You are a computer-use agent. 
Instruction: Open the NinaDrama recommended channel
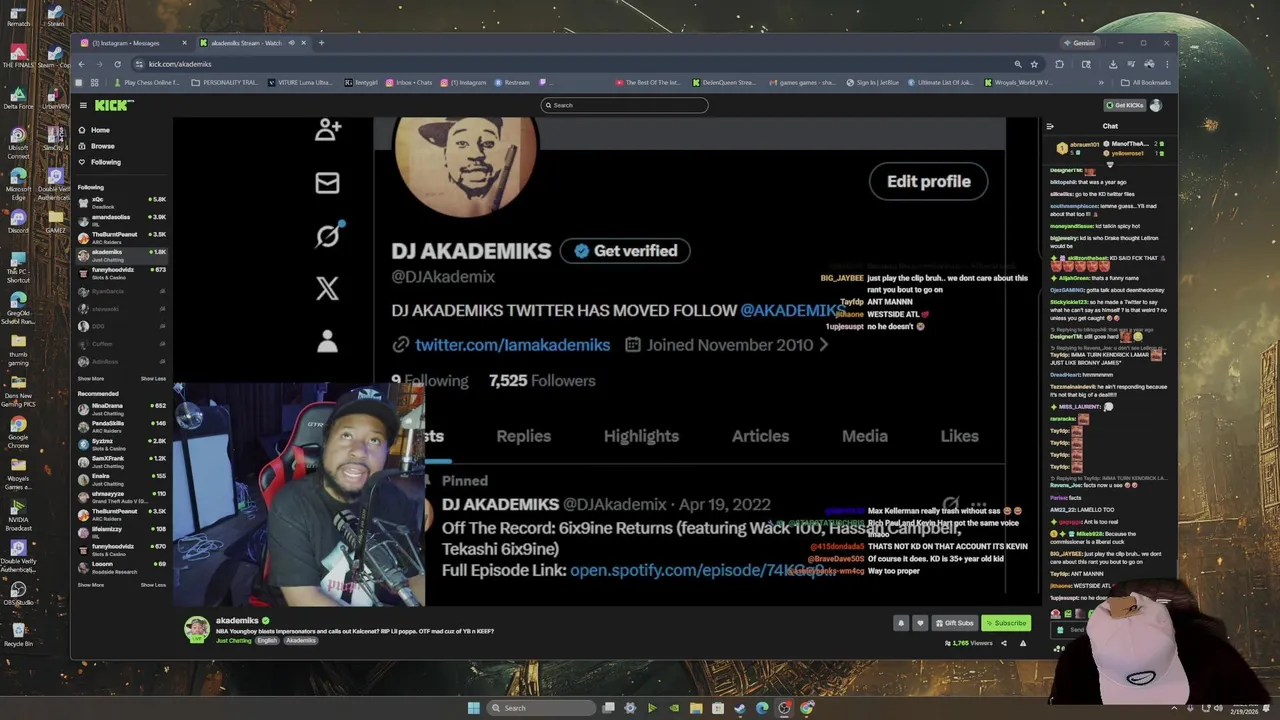121,409
